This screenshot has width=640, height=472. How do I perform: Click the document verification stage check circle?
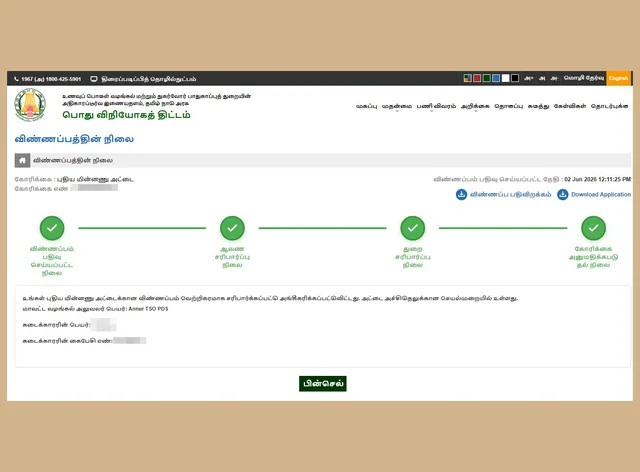click(x=232, y=228)
